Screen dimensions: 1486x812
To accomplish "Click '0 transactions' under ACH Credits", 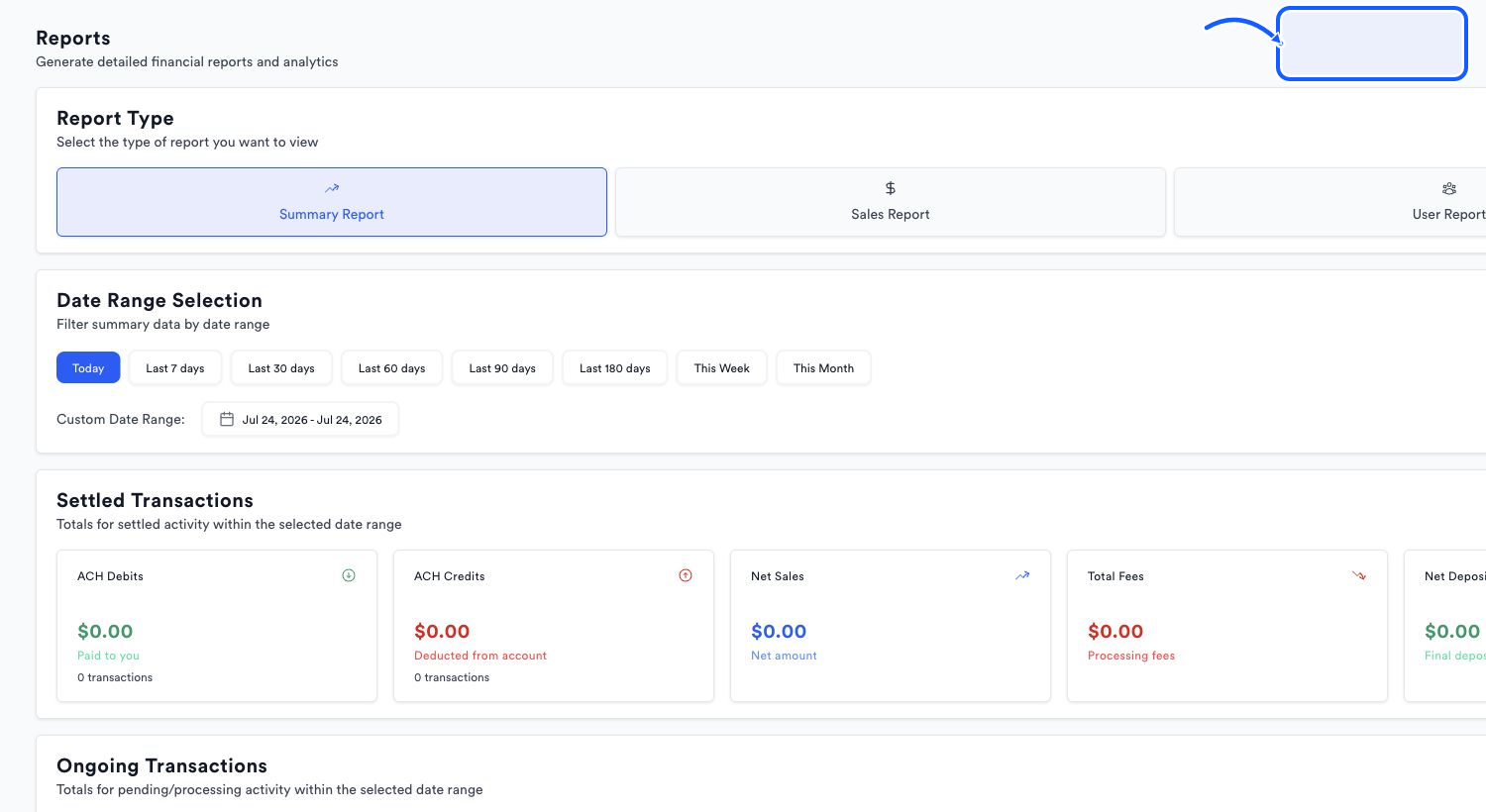I will coord(452,677).
